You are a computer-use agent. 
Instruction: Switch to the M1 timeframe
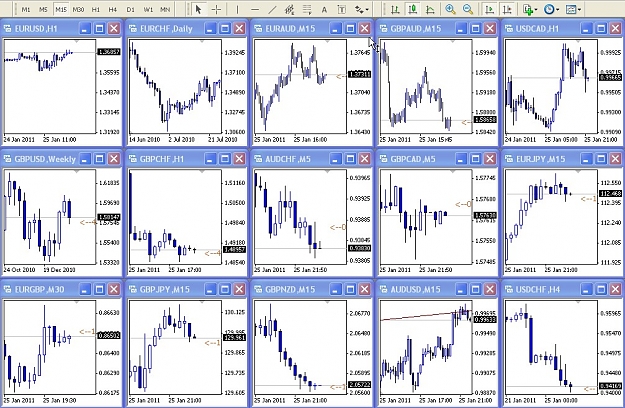[26, 9]
